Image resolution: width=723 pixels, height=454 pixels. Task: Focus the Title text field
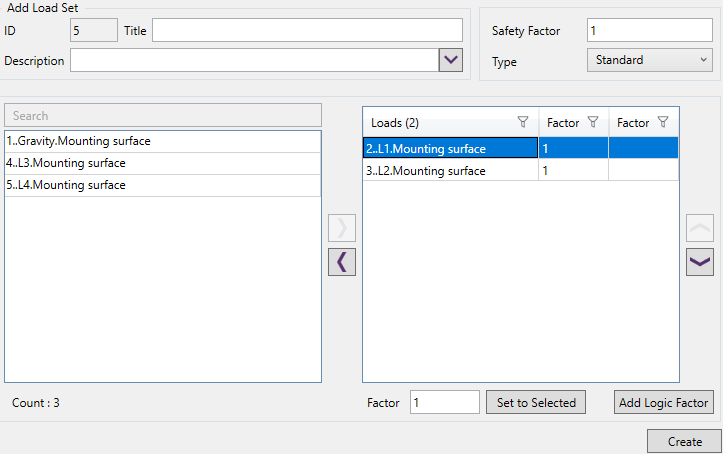[x=307, y=31]
